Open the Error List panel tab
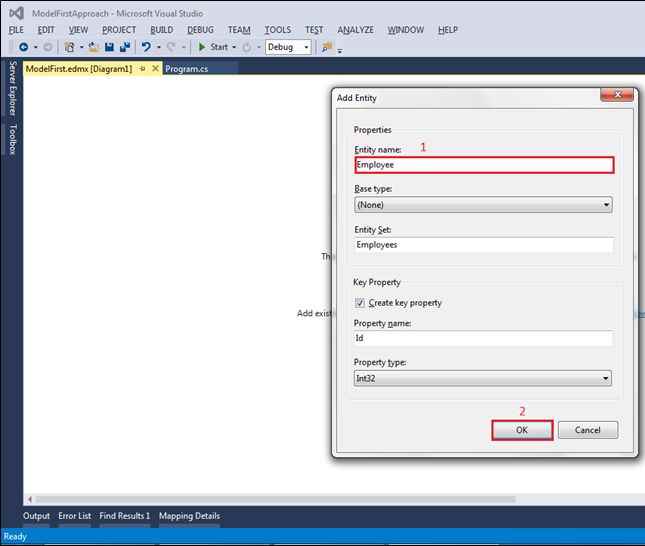Viewport: 645px width, 546px height. click(x=75, y=516)
